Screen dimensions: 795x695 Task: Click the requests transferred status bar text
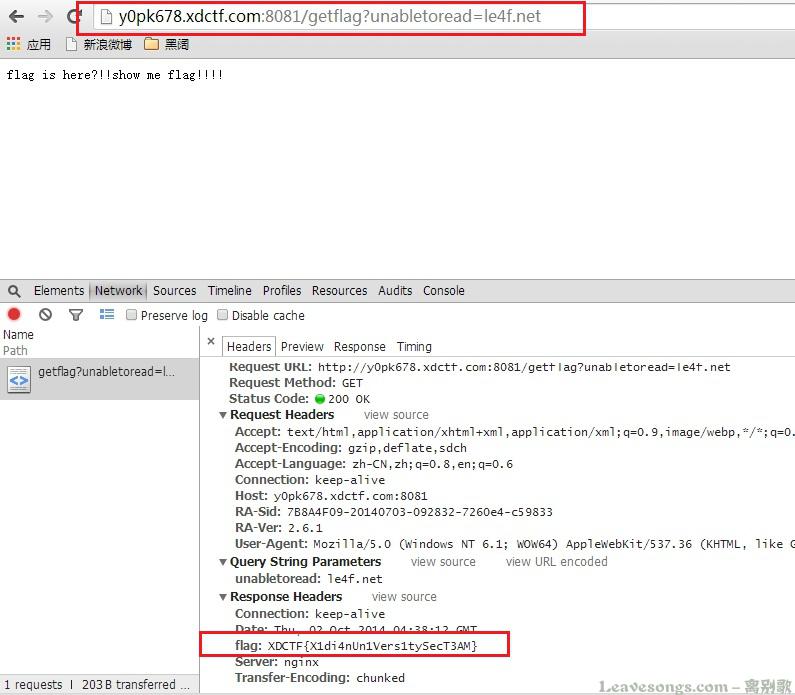pyautogui.click(x=97, y=684)
